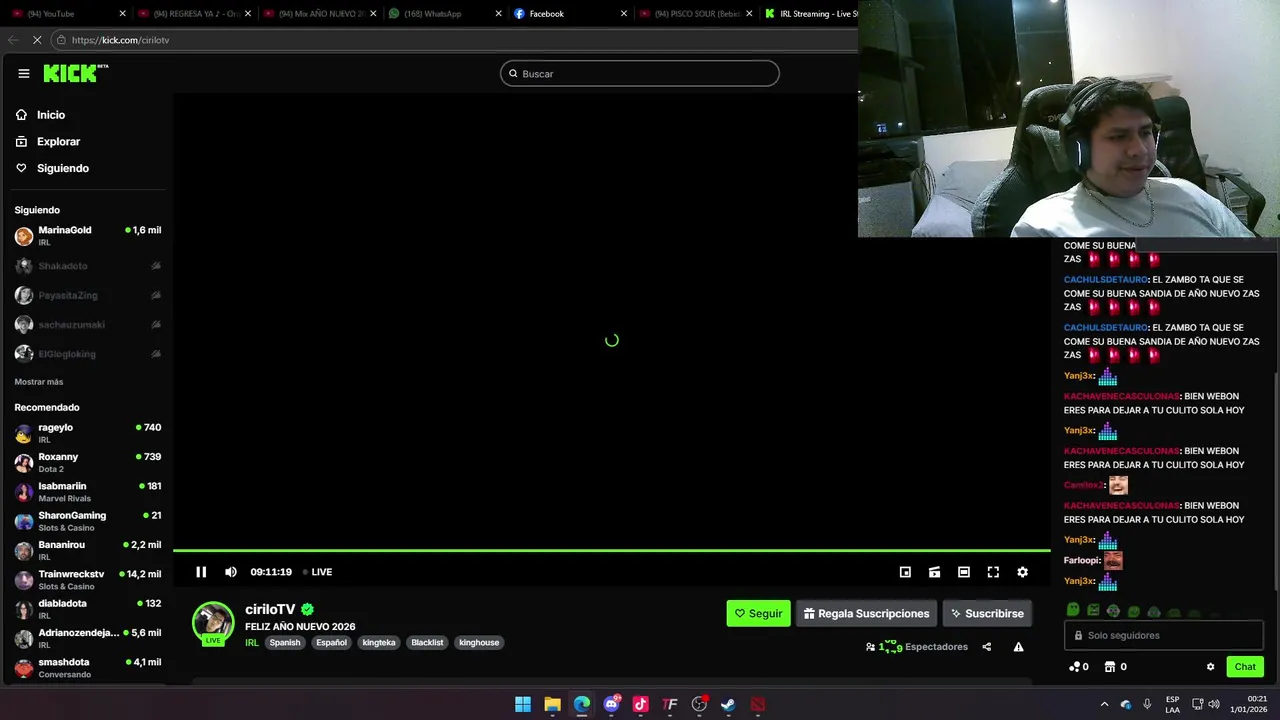This screenshot has height=720, width=1280.
Task: Open the clip creation icon in player
Action: tap(934, 572)
